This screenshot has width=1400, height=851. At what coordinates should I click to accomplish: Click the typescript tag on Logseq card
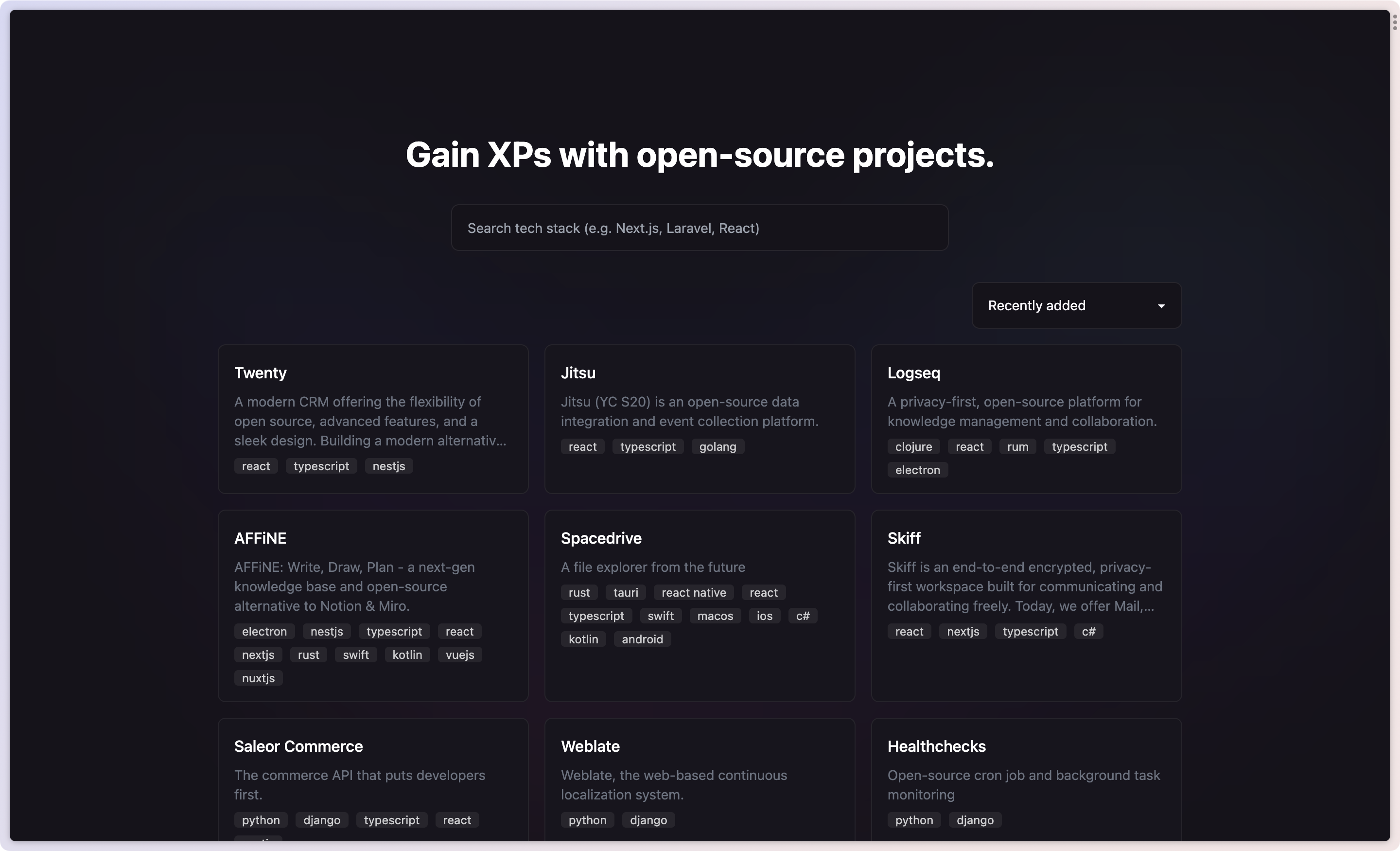click(x=1080, y=447)
